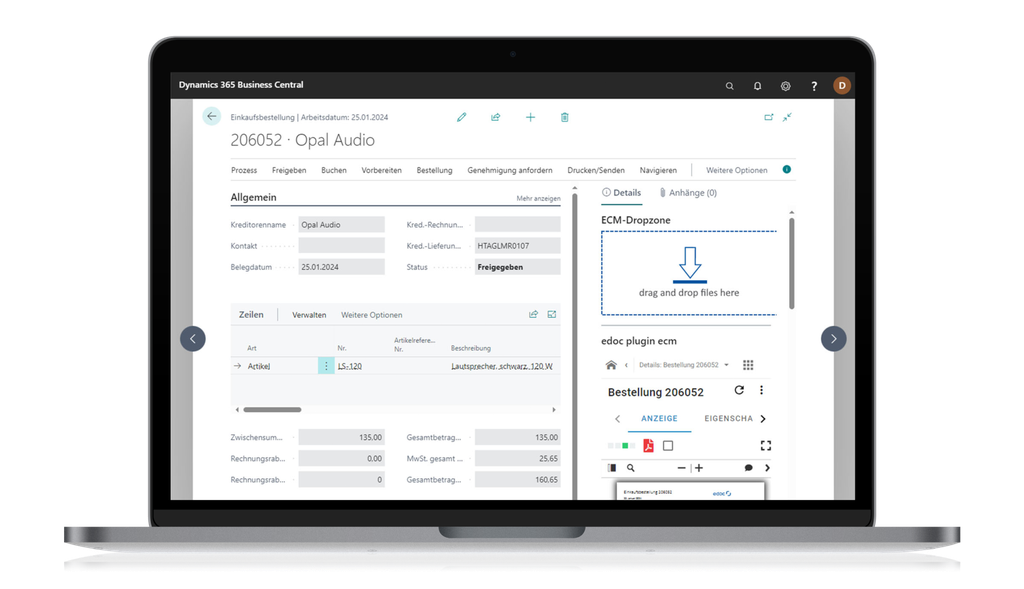This screenshot has height=589, width=1024.
Task: Toggle fullscreen in edoc viewer
Action: pos(766,446)
